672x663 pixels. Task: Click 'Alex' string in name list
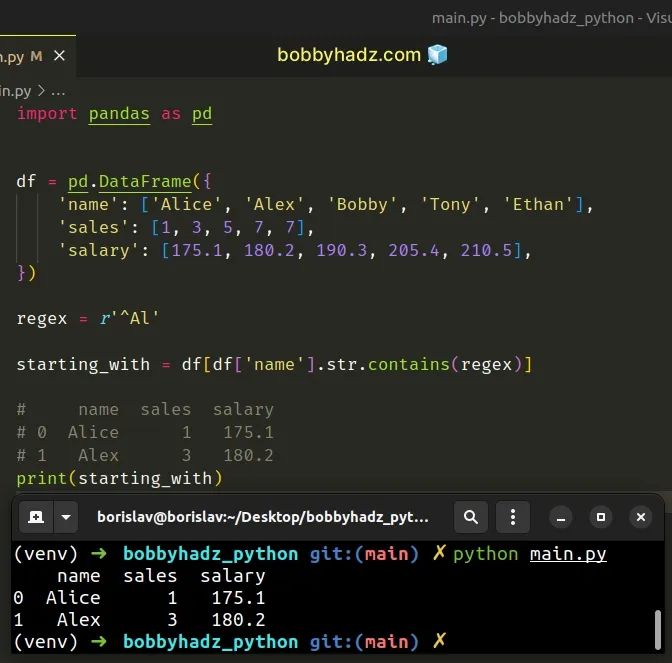(274, 204)
